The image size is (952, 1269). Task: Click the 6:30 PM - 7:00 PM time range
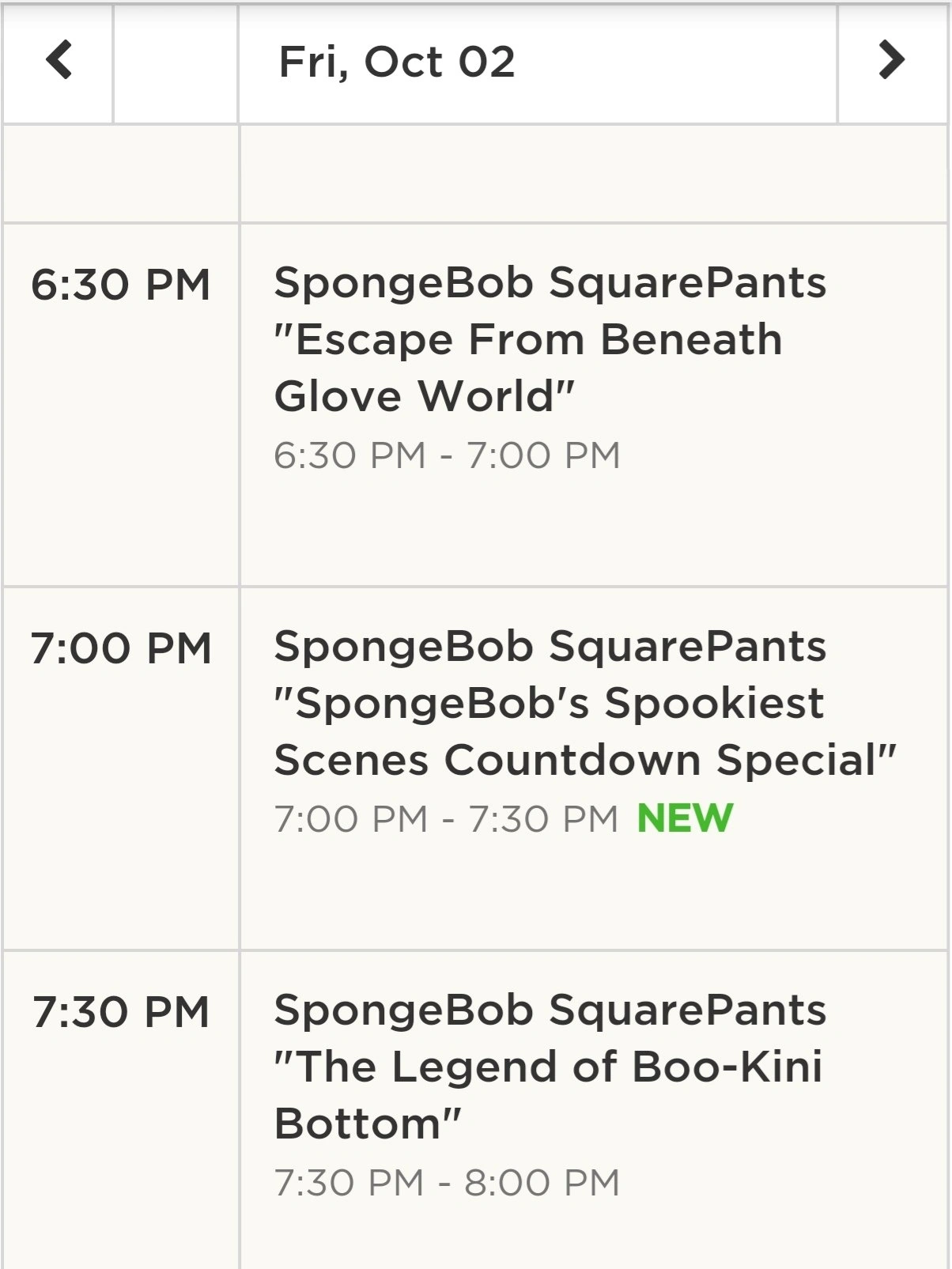(x=447, y=452)
